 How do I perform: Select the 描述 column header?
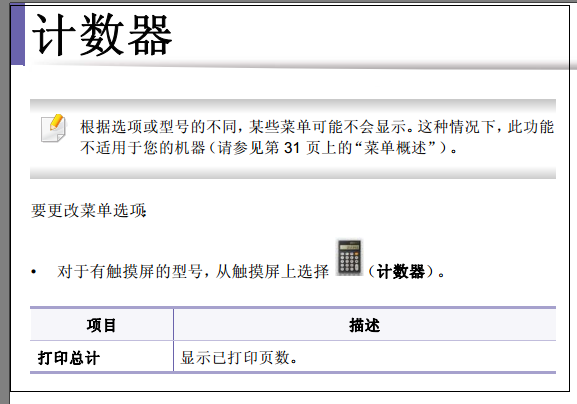[x=365, y=325]
